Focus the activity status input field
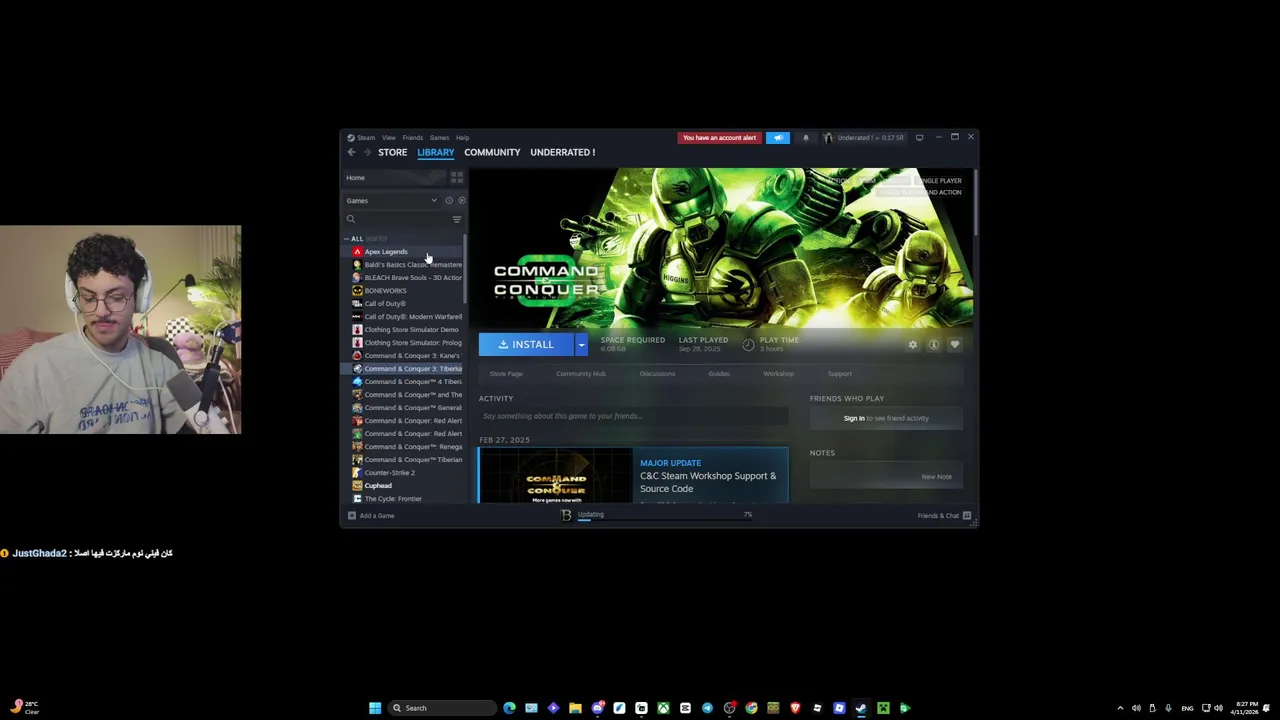The width and height of the screenshot is (1280, 720). tap(633, 416)
